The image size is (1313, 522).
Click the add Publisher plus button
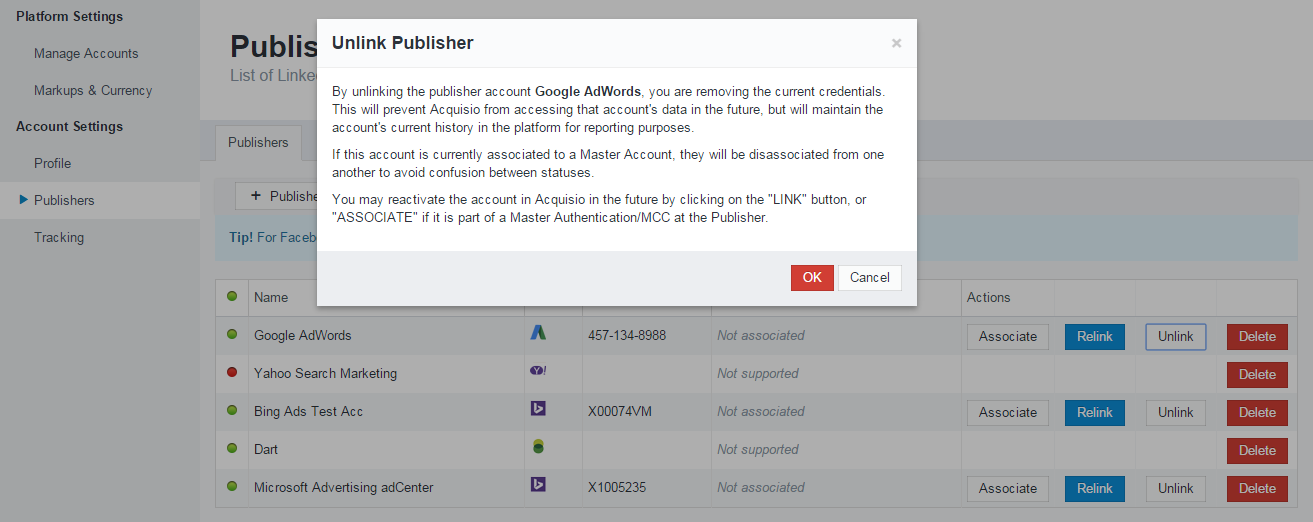coord(277,196)
